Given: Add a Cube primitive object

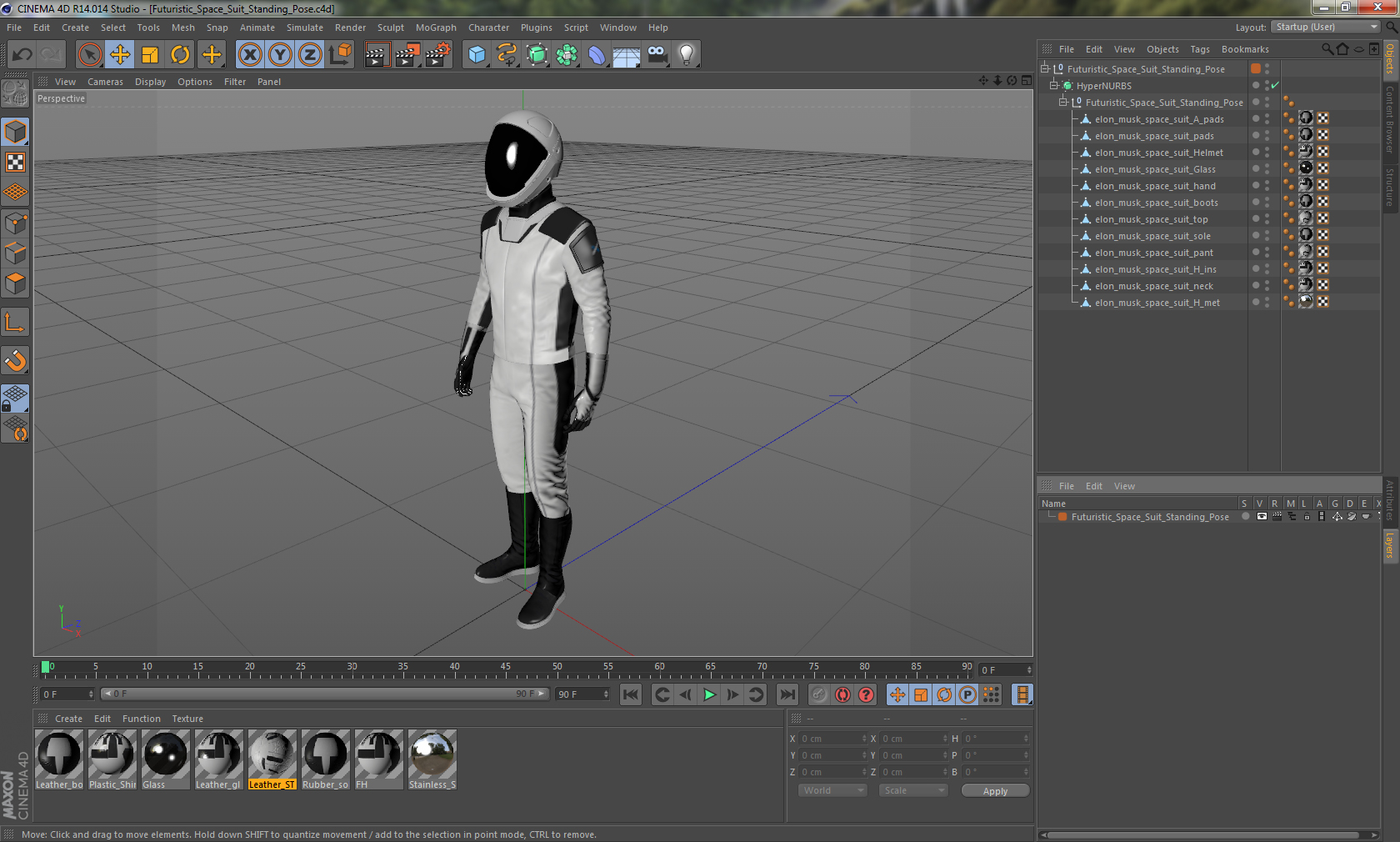Looking at the screenshot, I should pos(477,55).
